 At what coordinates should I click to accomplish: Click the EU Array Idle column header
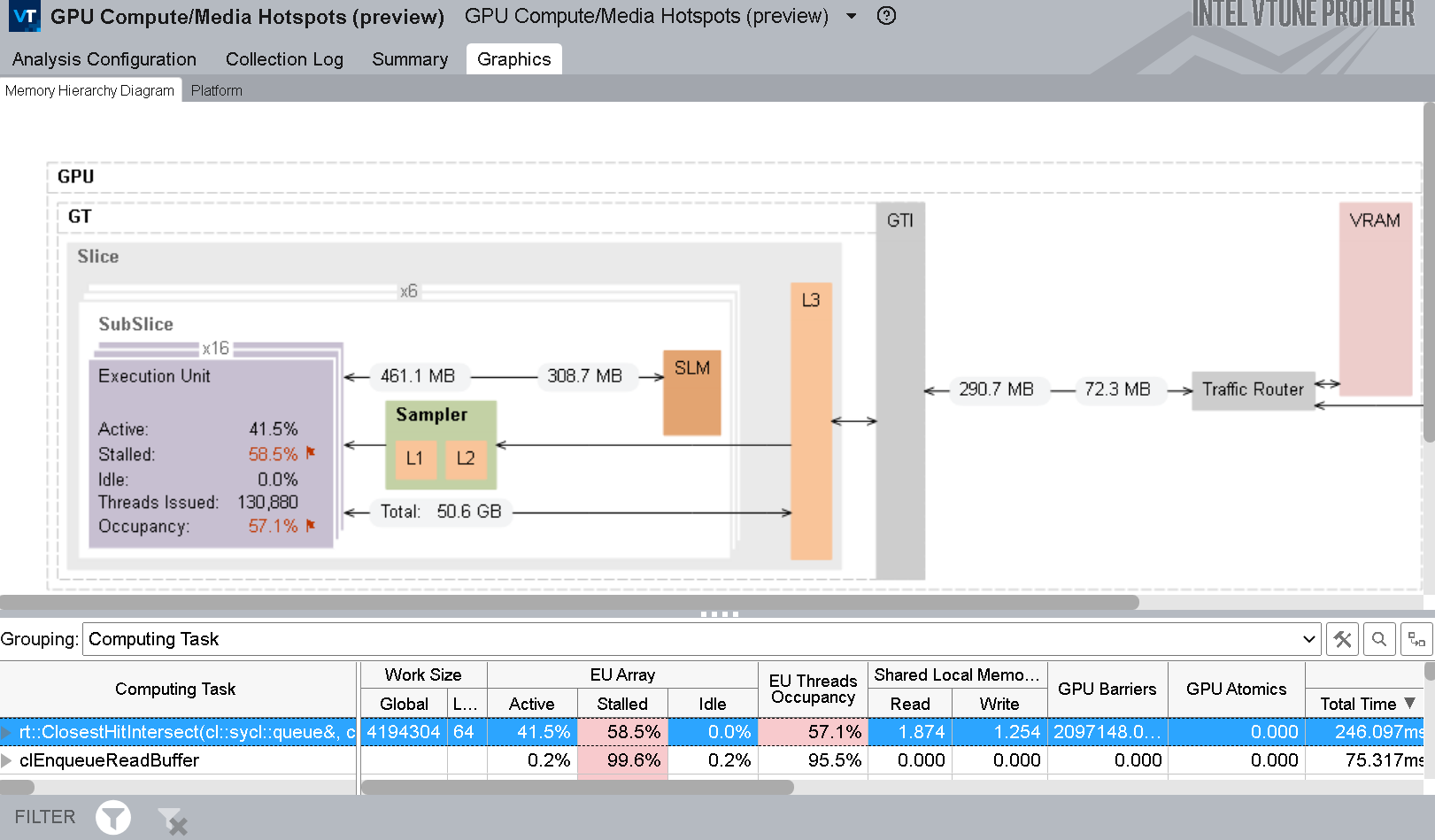(713, 704)
